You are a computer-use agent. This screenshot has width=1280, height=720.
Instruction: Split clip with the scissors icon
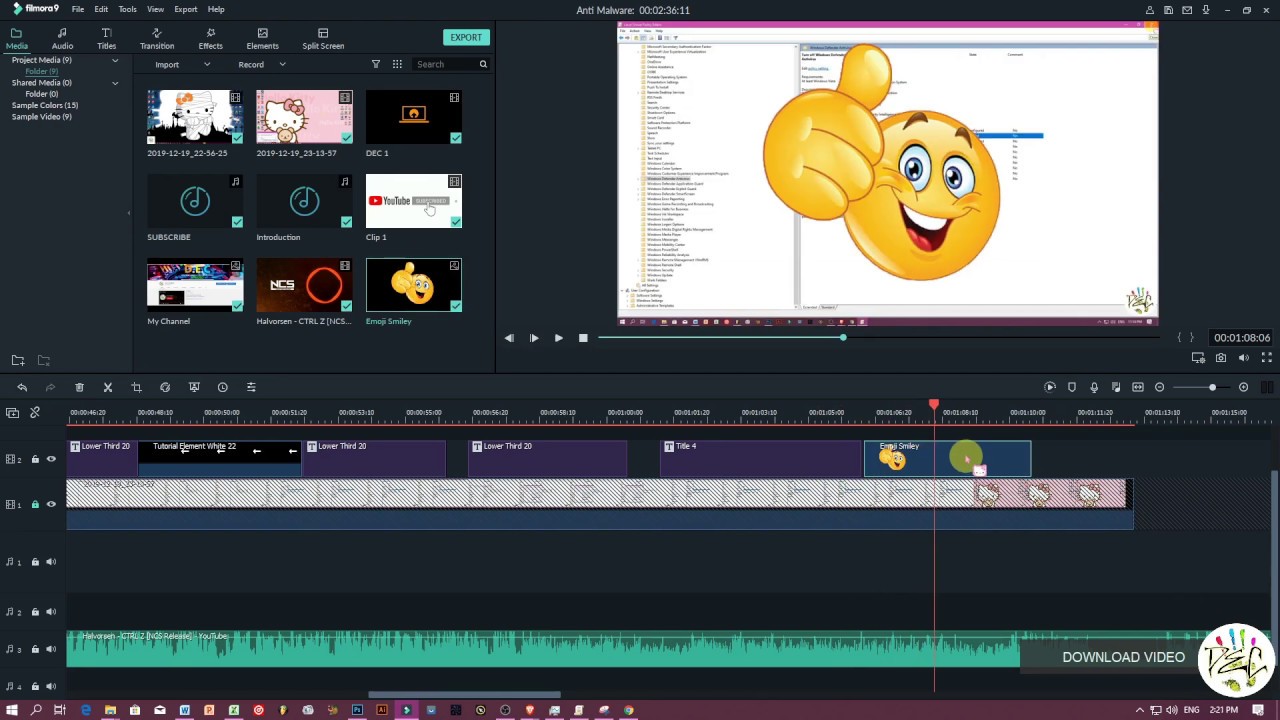(108, 387)
